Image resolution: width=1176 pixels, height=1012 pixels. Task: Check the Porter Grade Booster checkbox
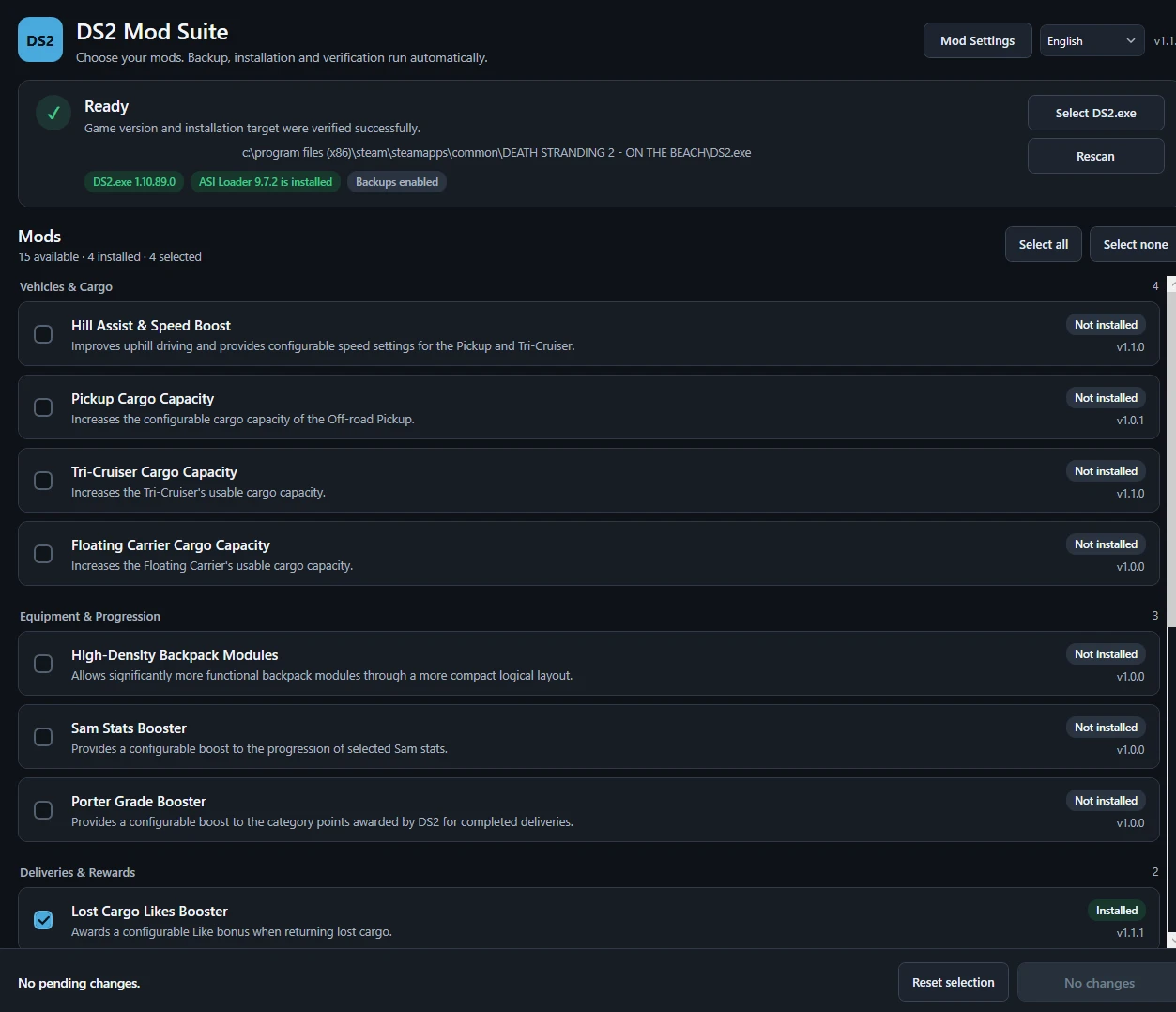[x=43, y=810]
